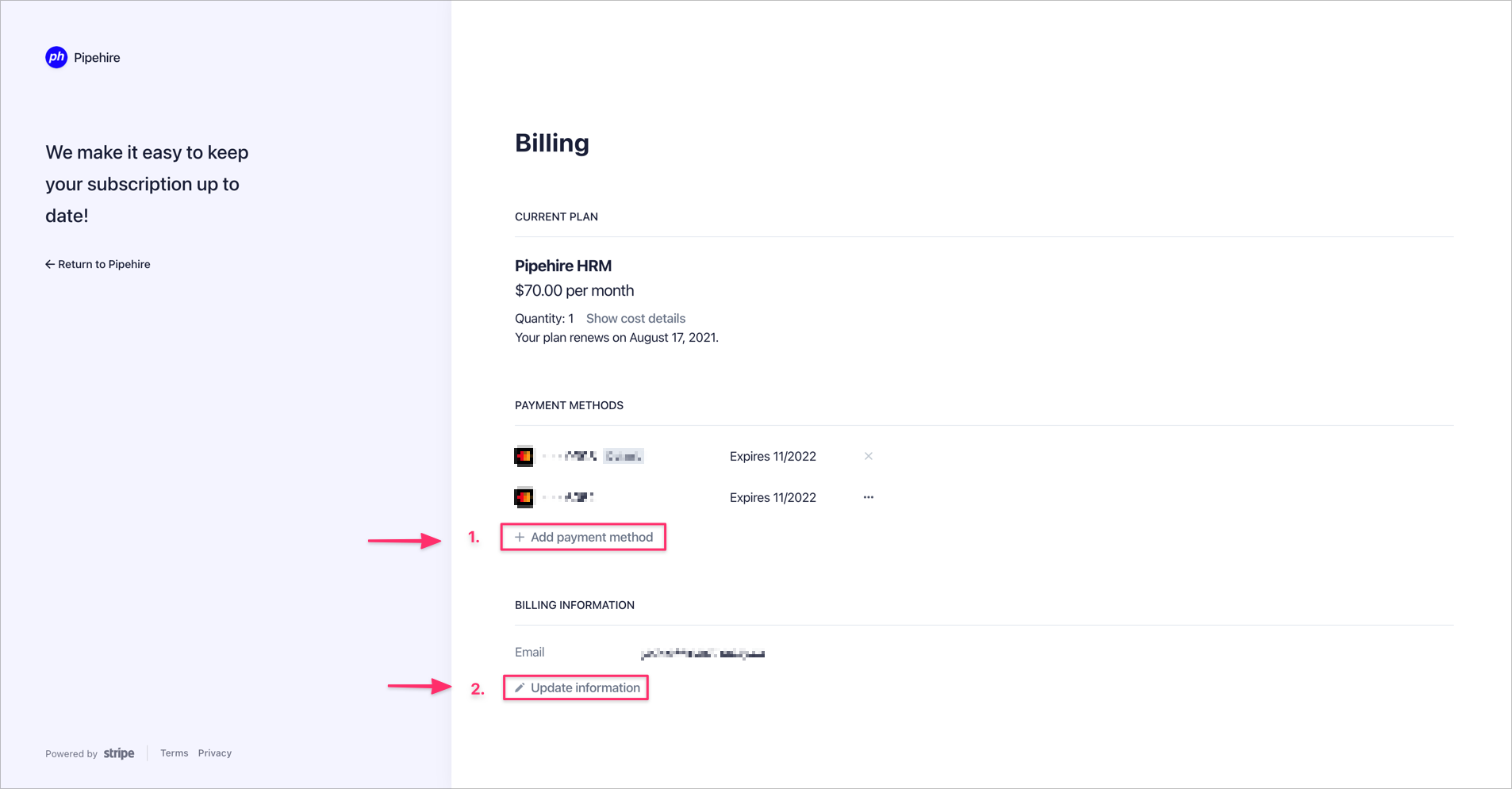
Task: Remove first card with the X icon
Action: tap(869, 456)
